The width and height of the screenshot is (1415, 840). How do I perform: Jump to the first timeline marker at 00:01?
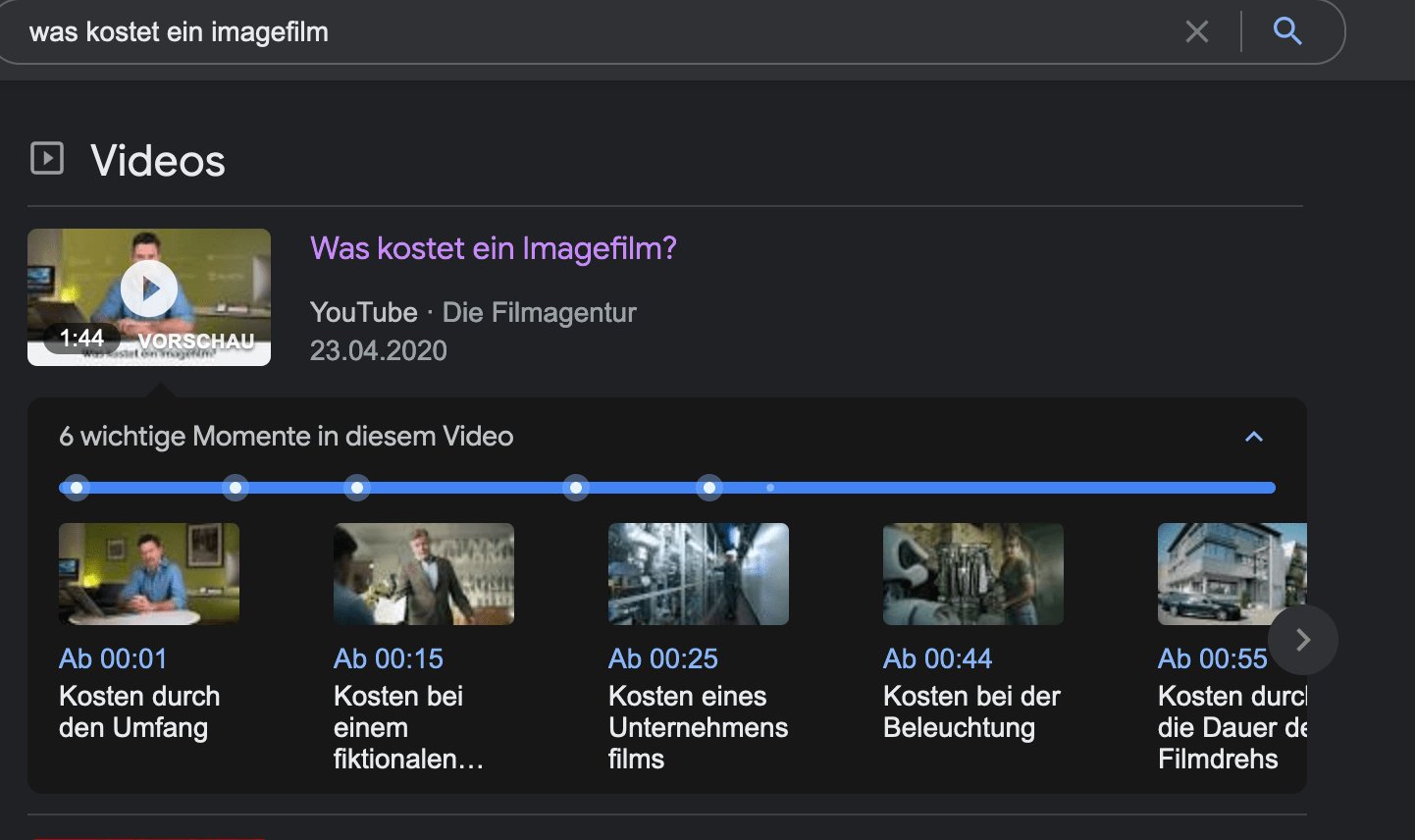(77, 488)
